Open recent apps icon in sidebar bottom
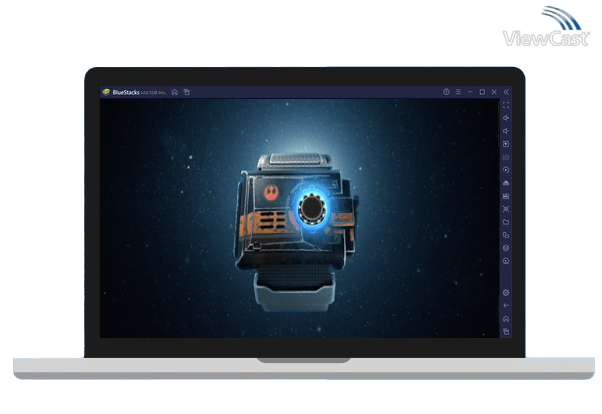Screen dimensions: 602x414 [506, 331]
